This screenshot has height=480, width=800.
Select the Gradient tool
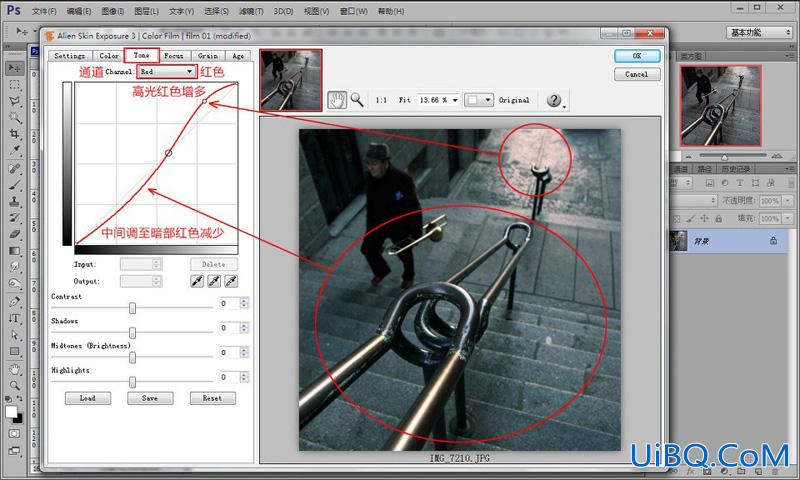click(x=14, y=250)
